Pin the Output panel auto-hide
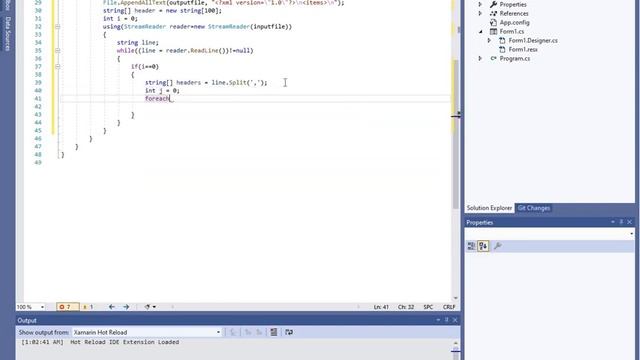This screenshot has height=360, width=640. [x=447, y=320]
